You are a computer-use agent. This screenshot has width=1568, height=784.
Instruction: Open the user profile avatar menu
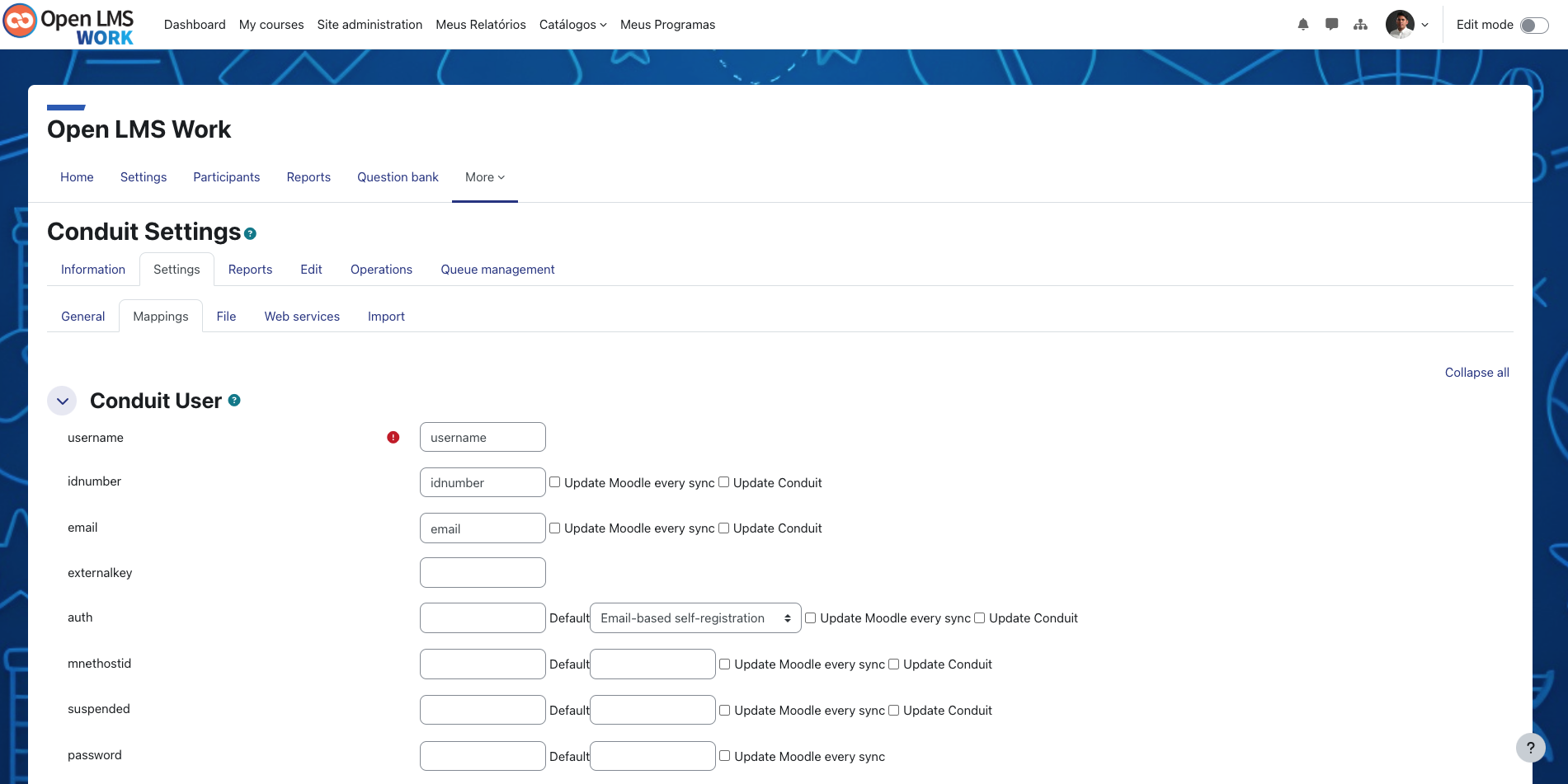coord(1400,24)
